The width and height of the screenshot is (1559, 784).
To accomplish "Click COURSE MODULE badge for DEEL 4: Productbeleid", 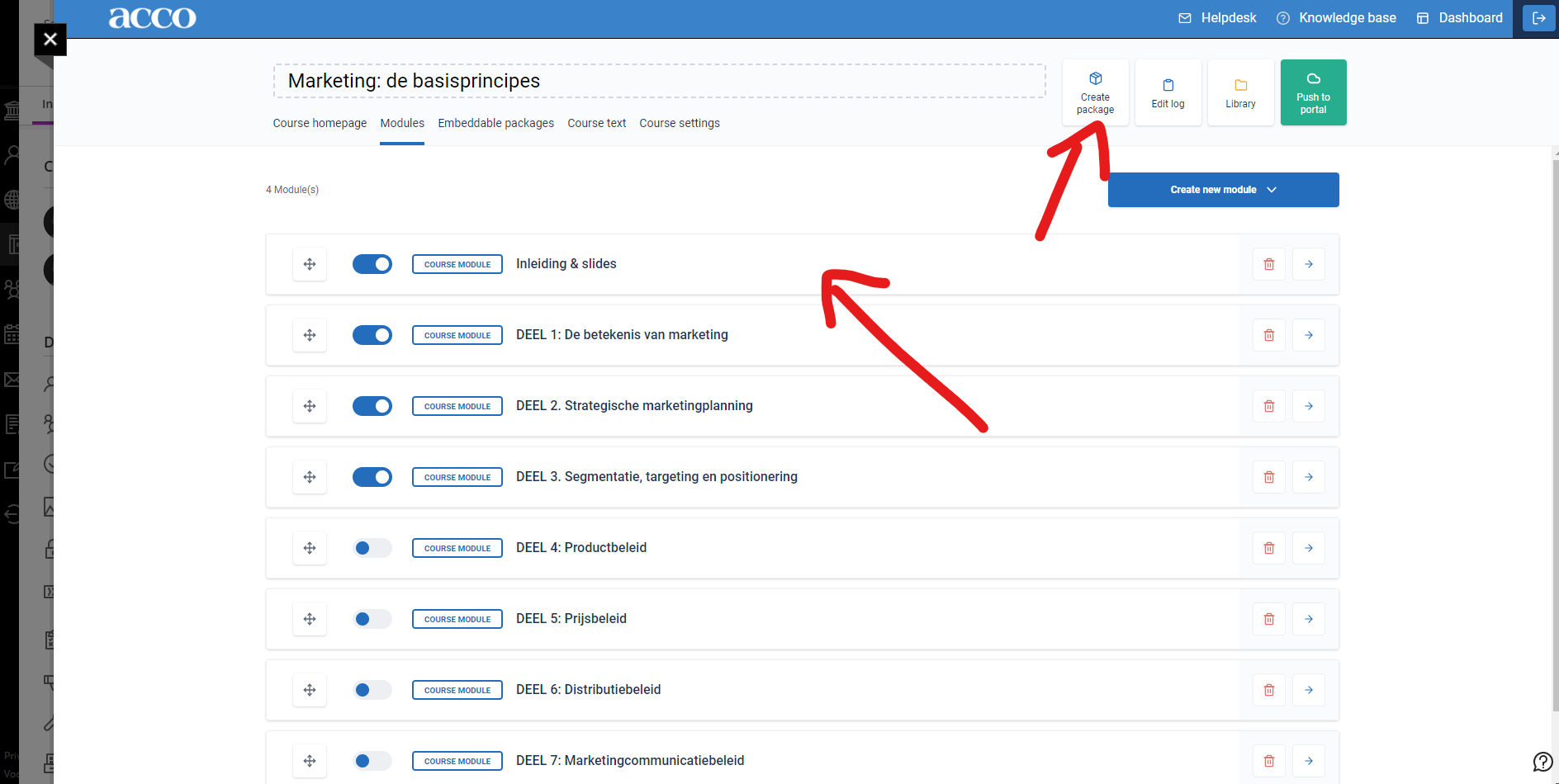I will pos(457,548).
